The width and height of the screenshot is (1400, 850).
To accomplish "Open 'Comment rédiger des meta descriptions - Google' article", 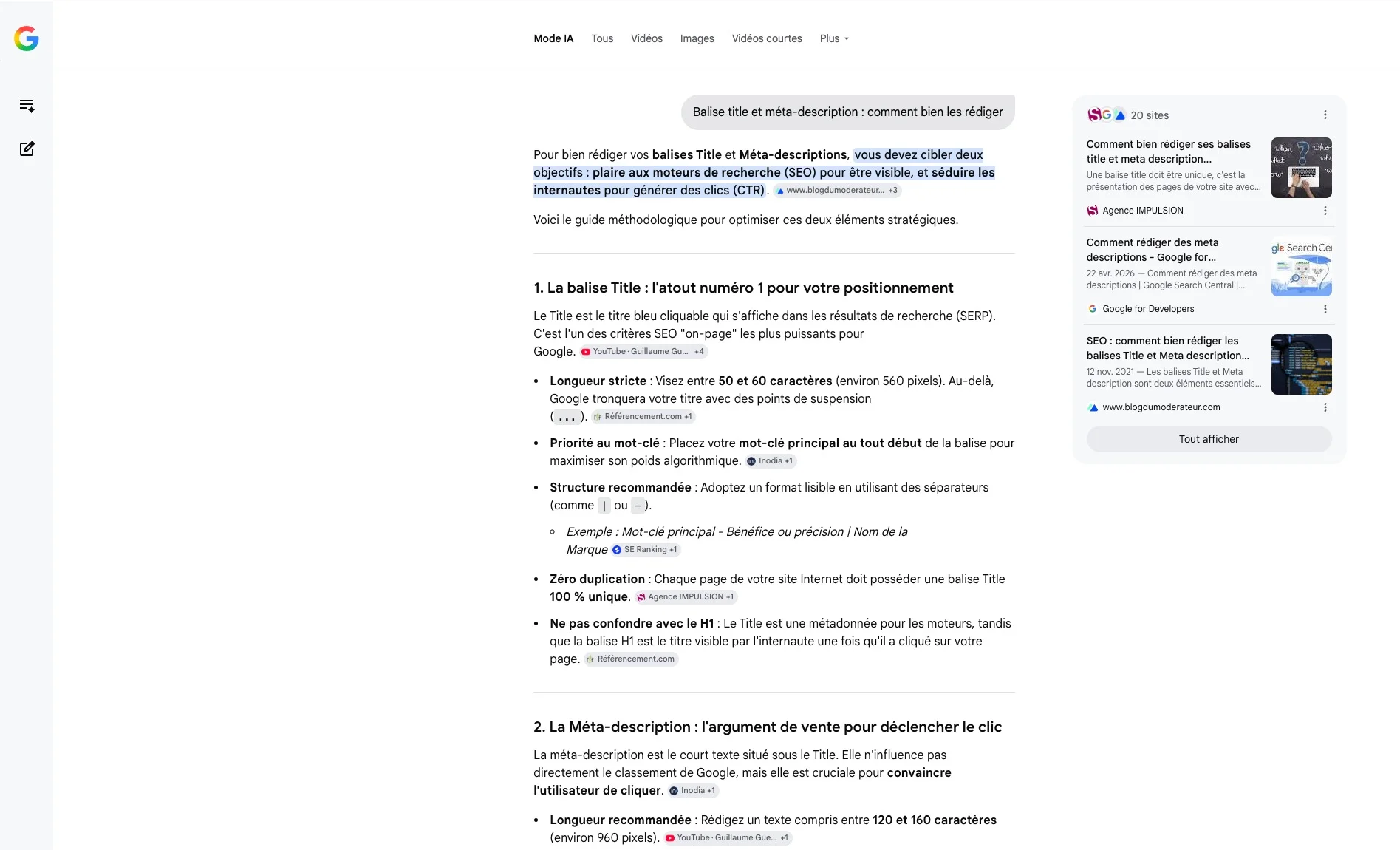I will (1152, 250).
